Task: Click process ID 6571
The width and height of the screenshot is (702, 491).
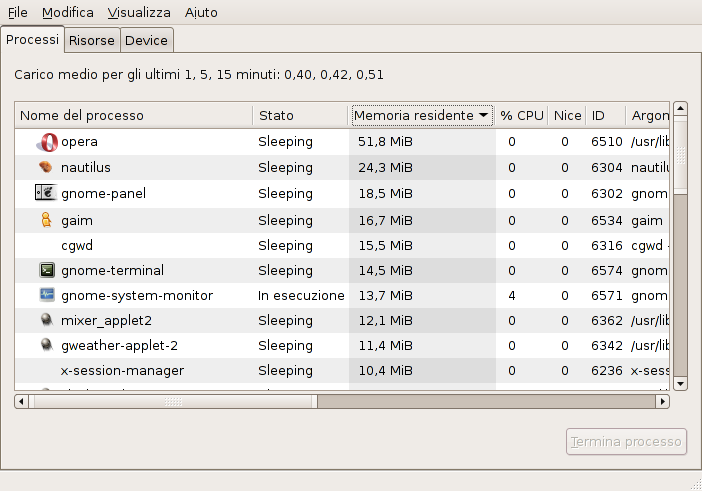Action: pos(607,296)
